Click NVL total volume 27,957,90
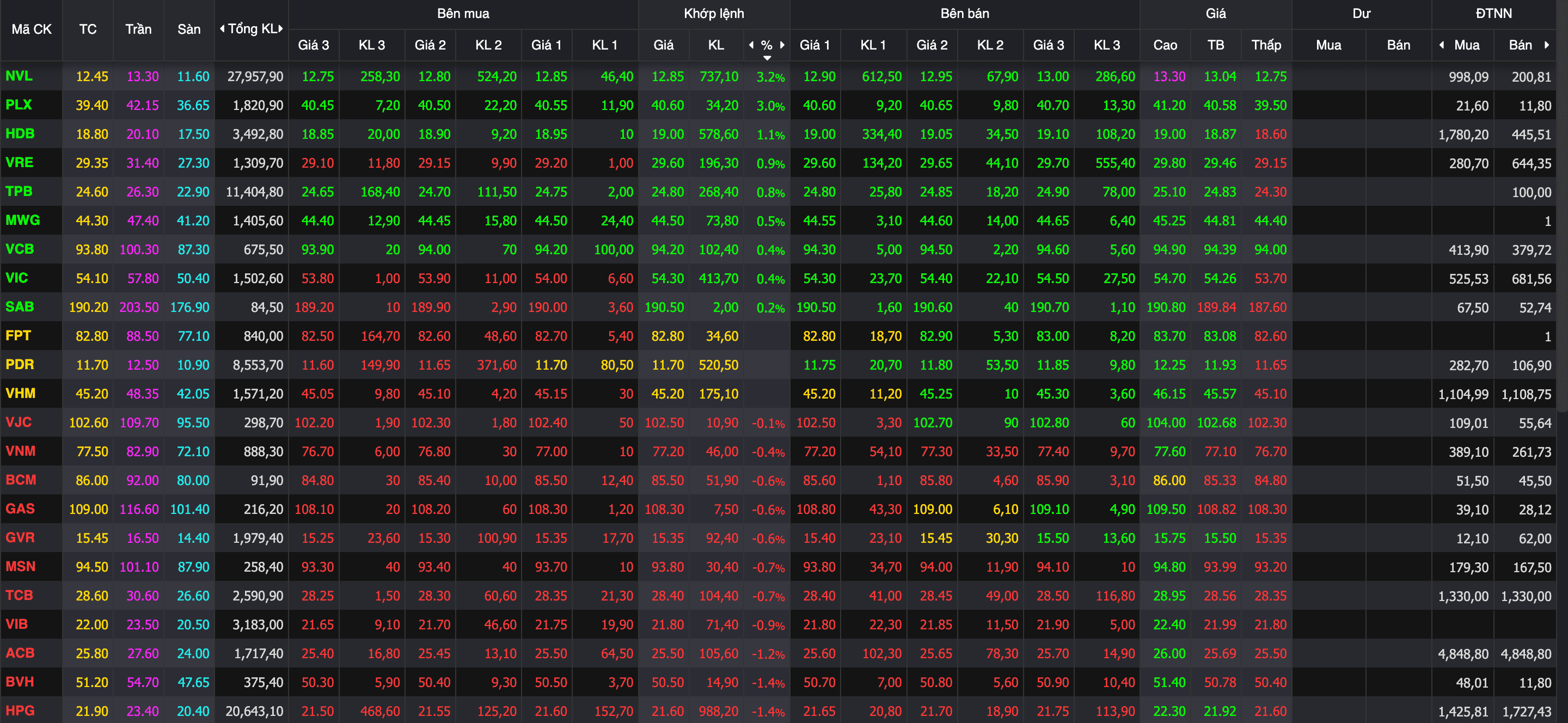The image size is (1568, 723). click(x=255, y=77)
